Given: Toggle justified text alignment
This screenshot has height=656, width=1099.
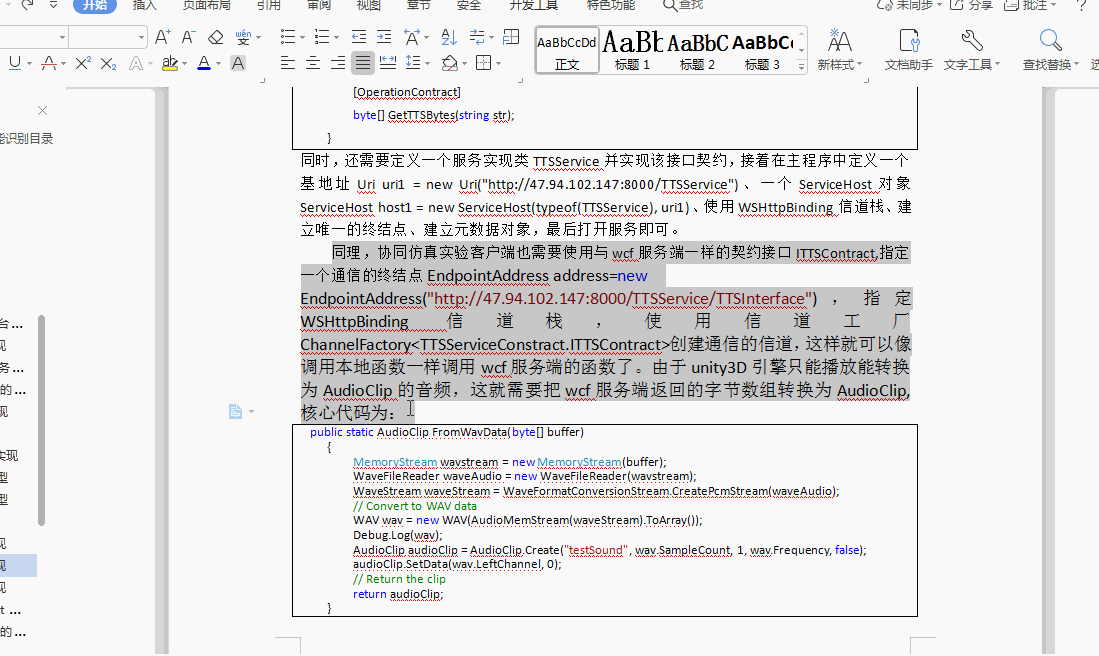Looking at the screenshot, I should tap(362, 63).
